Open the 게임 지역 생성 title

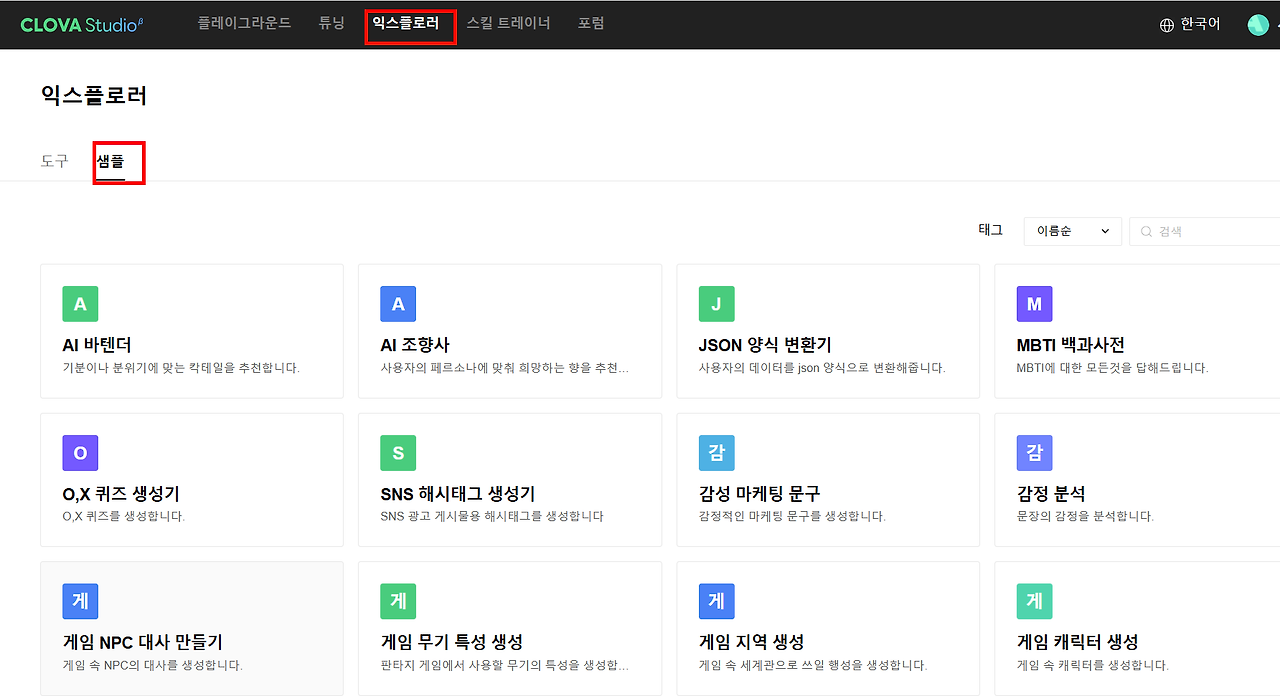(751, 642)
